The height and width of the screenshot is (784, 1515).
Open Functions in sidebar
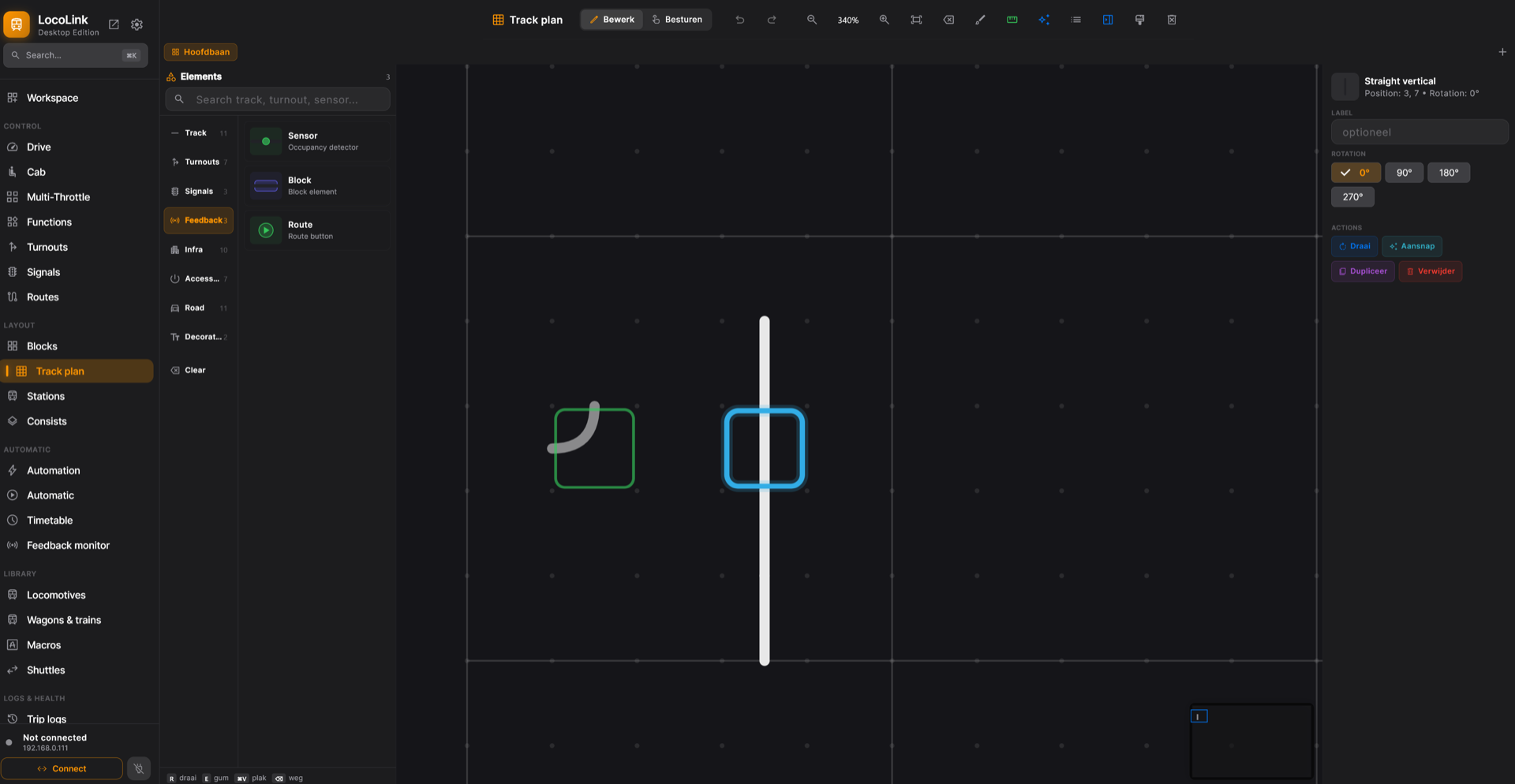[77, 222]
